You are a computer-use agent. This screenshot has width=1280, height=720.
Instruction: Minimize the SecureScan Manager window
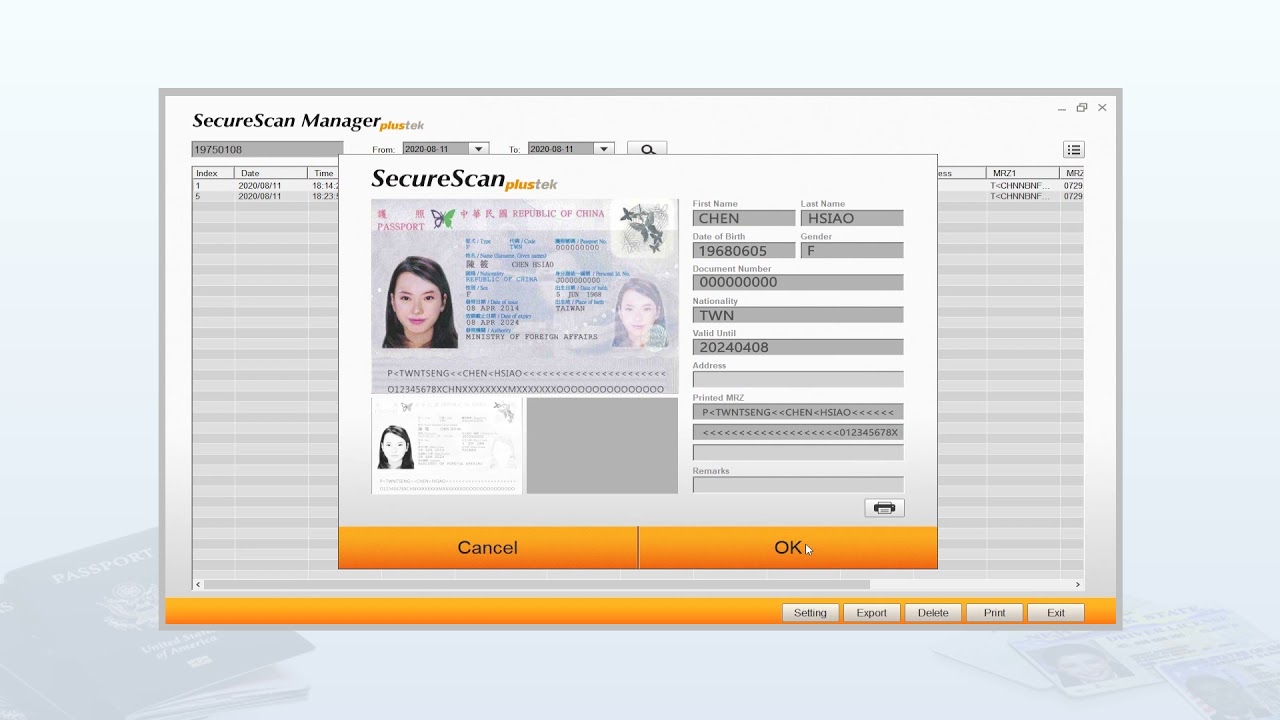tap(1062, 108)
